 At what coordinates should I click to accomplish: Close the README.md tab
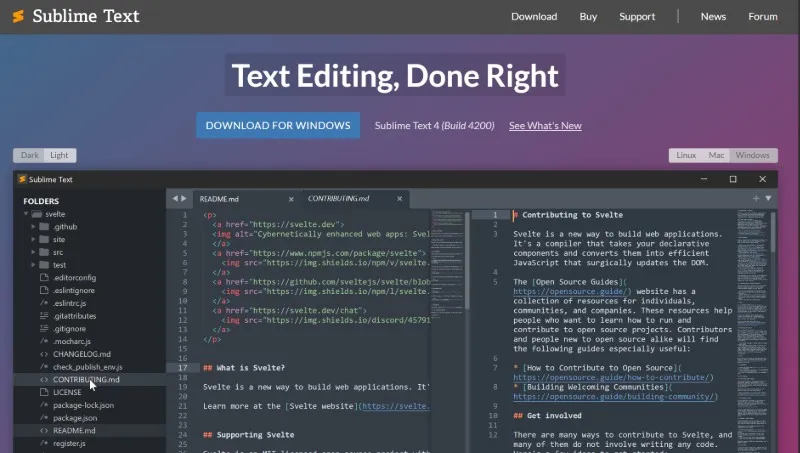(x=291, y=199)
